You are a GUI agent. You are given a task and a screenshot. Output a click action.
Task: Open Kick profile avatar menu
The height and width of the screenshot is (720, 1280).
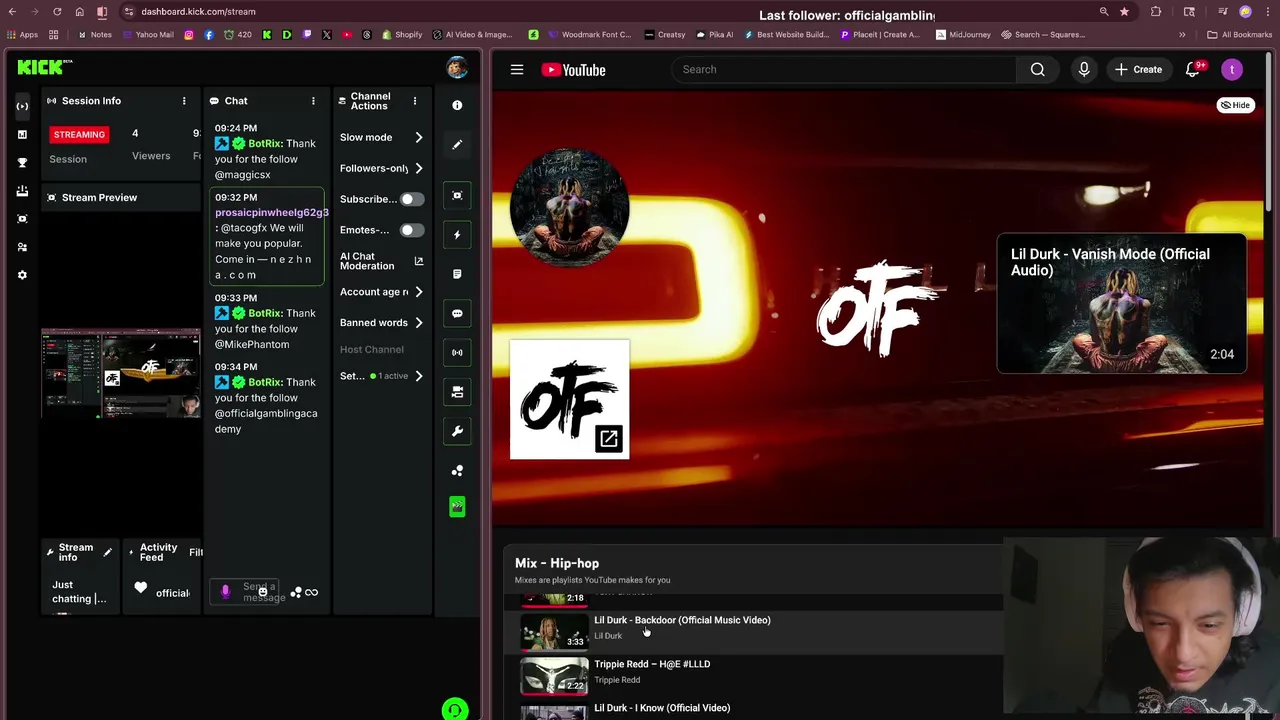(x=457, y=68)
